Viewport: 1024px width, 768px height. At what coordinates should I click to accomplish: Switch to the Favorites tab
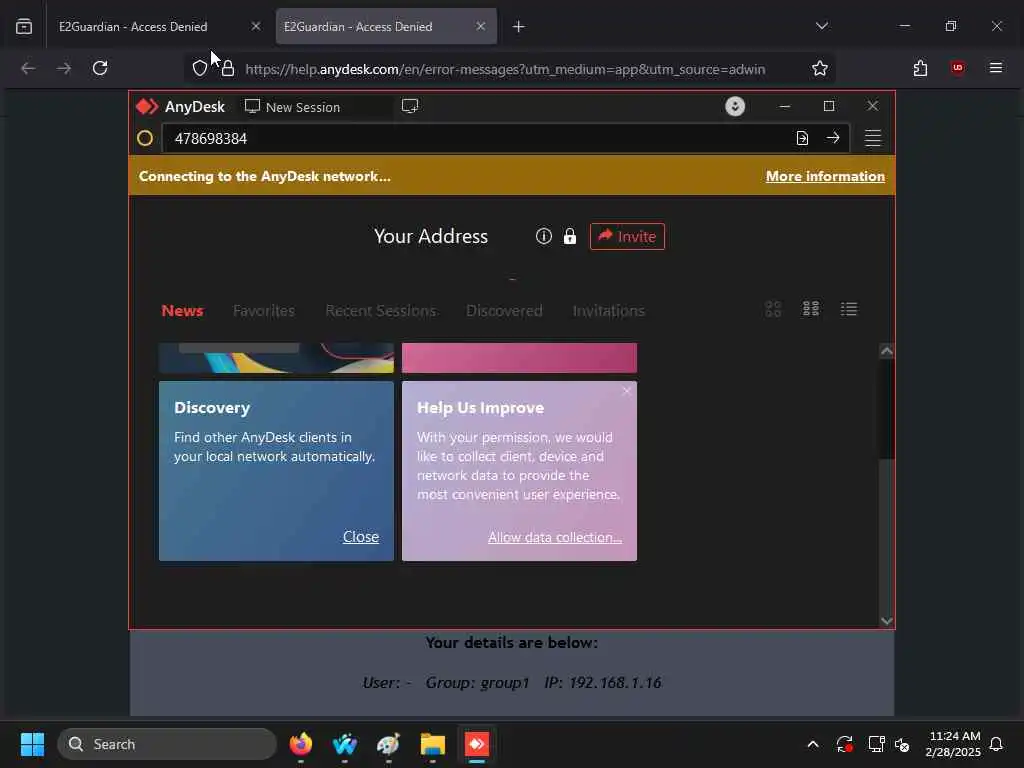[x=264, y=311]
